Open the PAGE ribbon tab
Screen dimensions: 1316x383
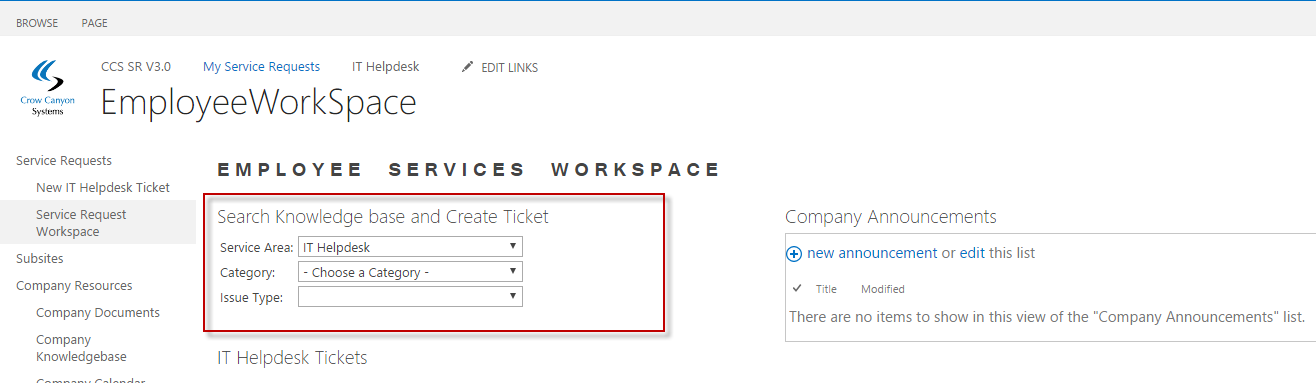pos(95,23)
